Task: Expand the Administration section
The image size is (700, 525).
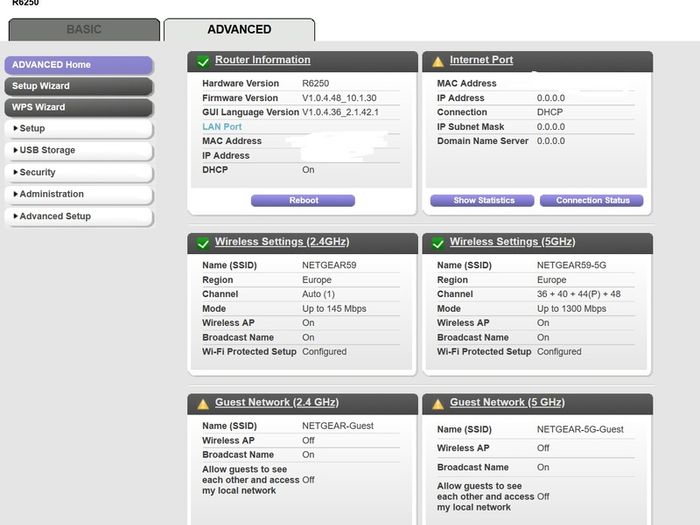Action: (79, 194)
